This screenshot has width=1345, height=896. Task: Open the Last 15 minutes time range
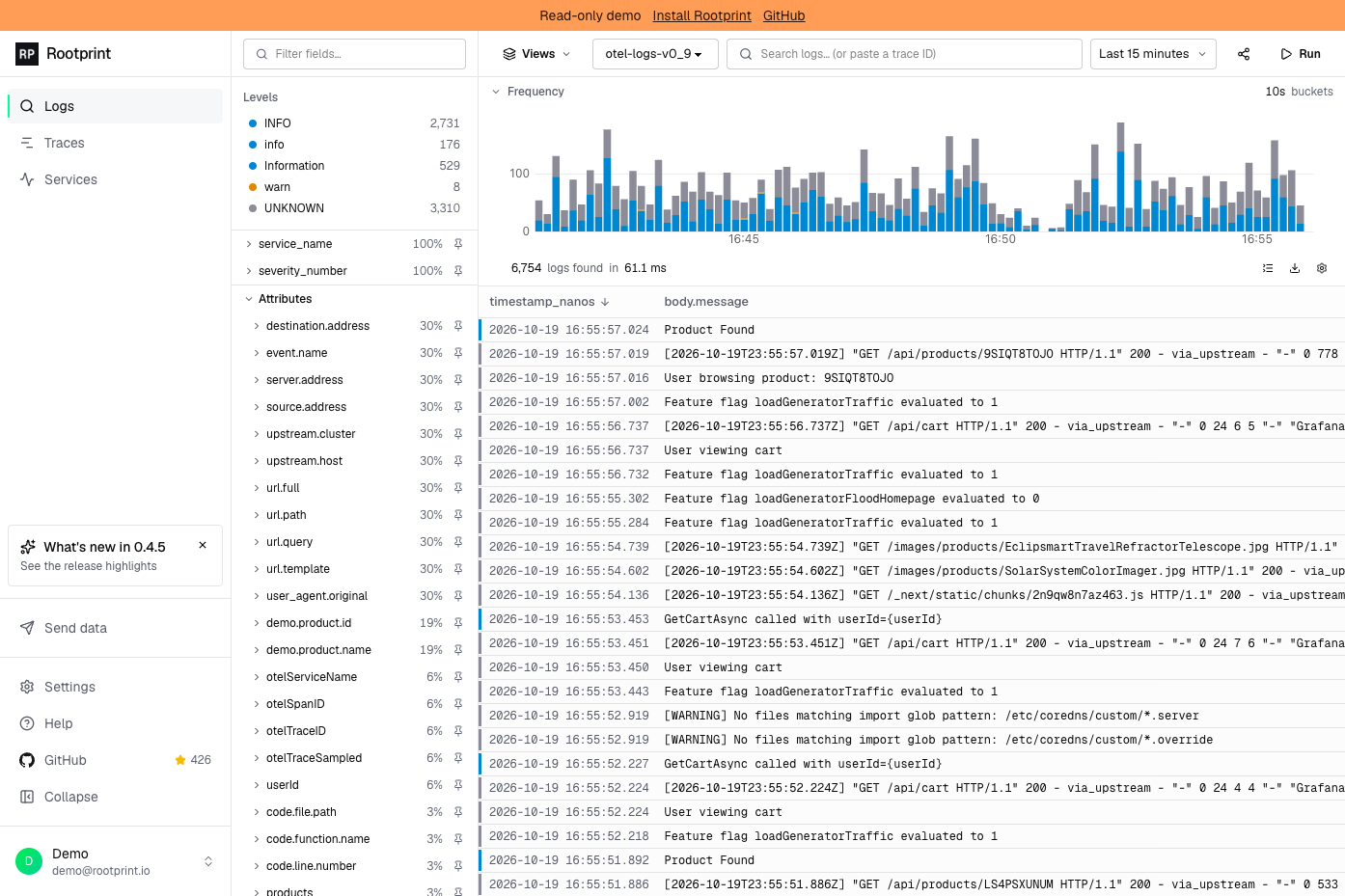[x=1153, y=54]
